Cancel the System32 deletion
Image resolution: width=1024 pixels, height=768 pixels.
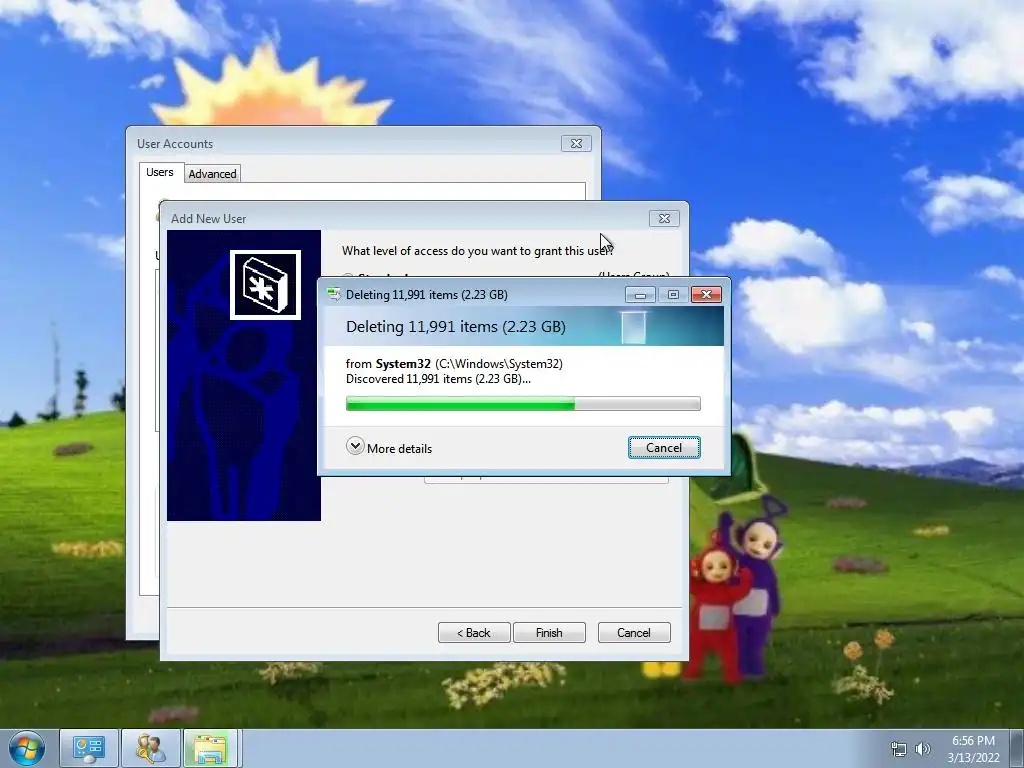pyautogui.click(x=664, y=448)
